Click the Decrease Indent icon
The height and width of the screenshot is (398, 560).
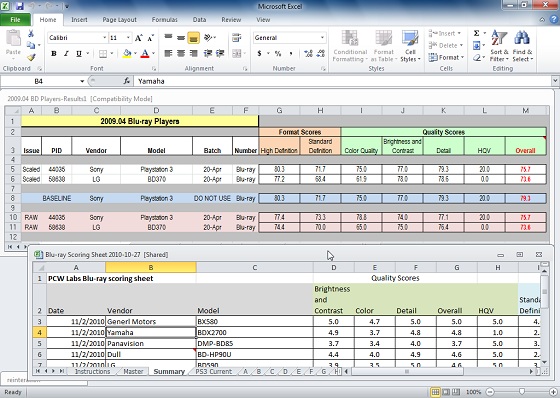coord(208,54)
